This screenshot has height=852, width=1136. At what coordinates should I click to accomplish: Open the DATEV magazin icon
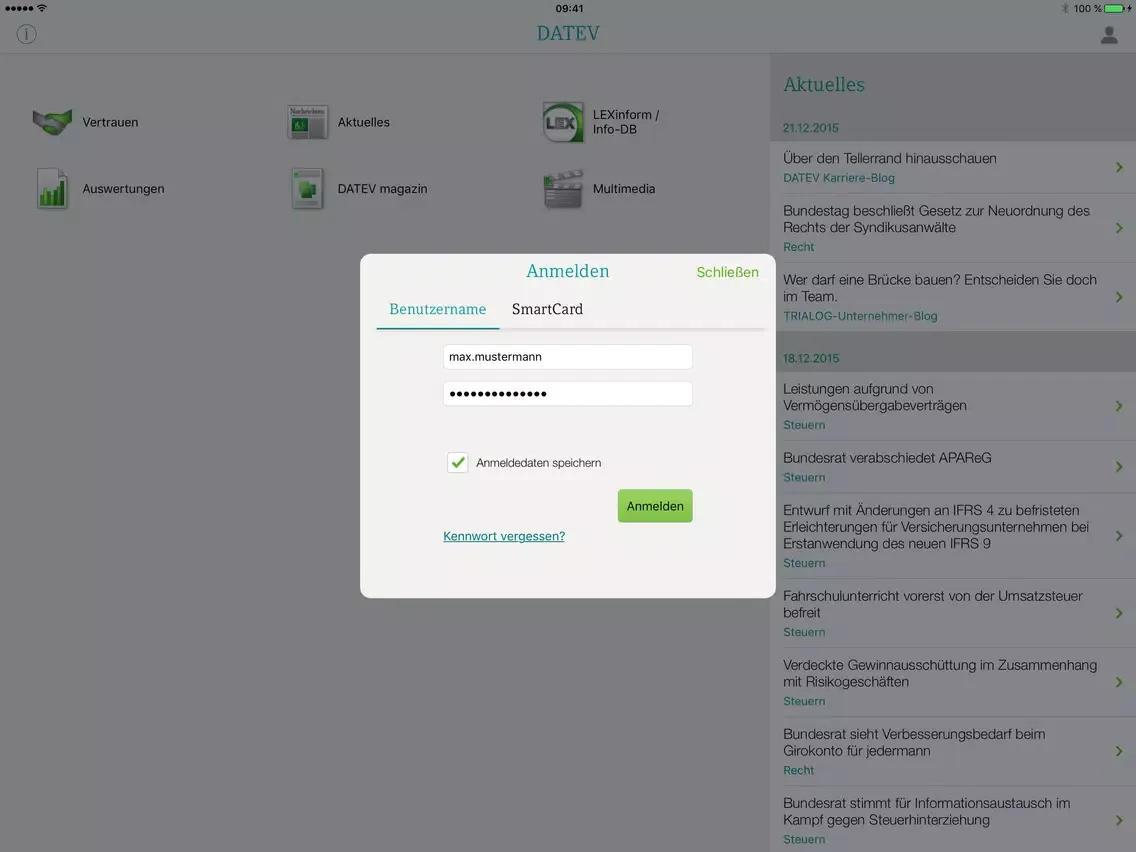pos(307,188)
